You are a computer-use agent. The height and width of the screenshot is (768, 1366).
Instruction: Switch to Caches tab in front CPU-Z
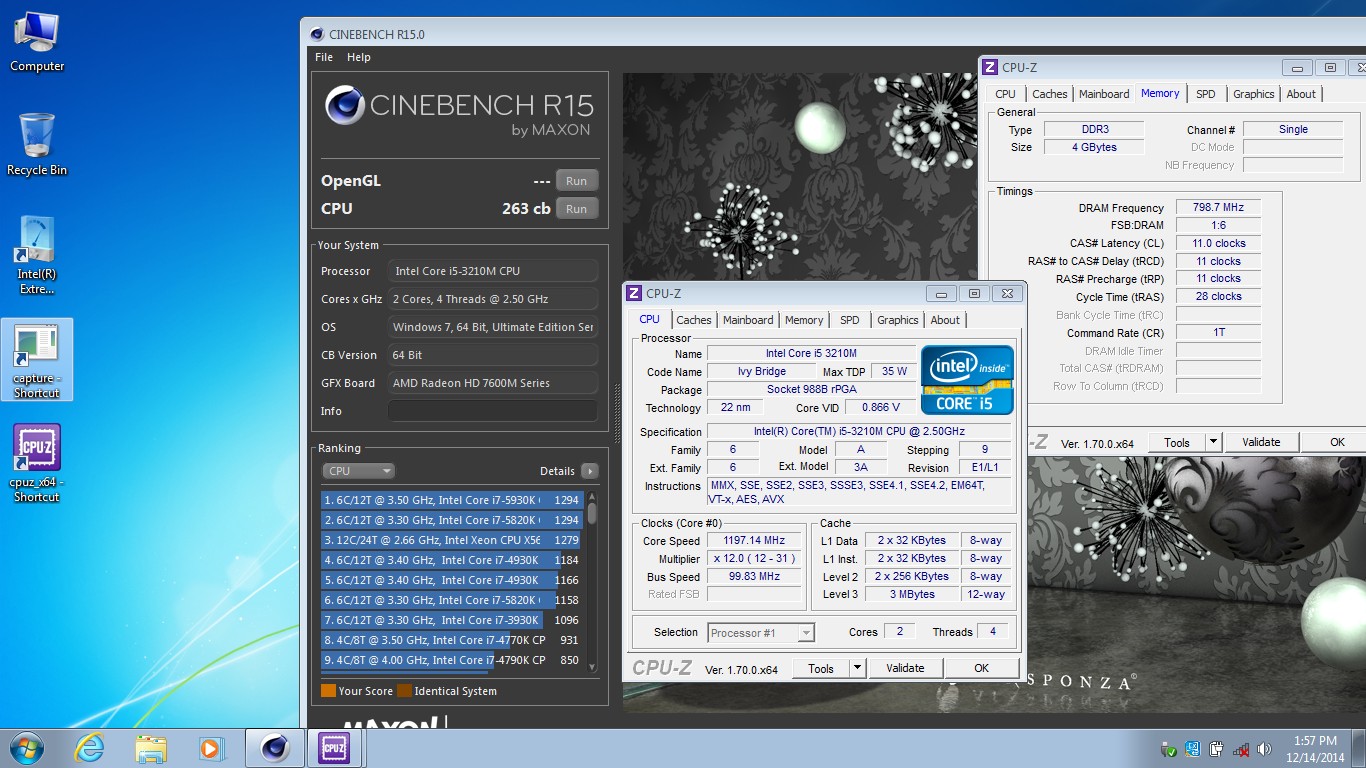point(694,320)
